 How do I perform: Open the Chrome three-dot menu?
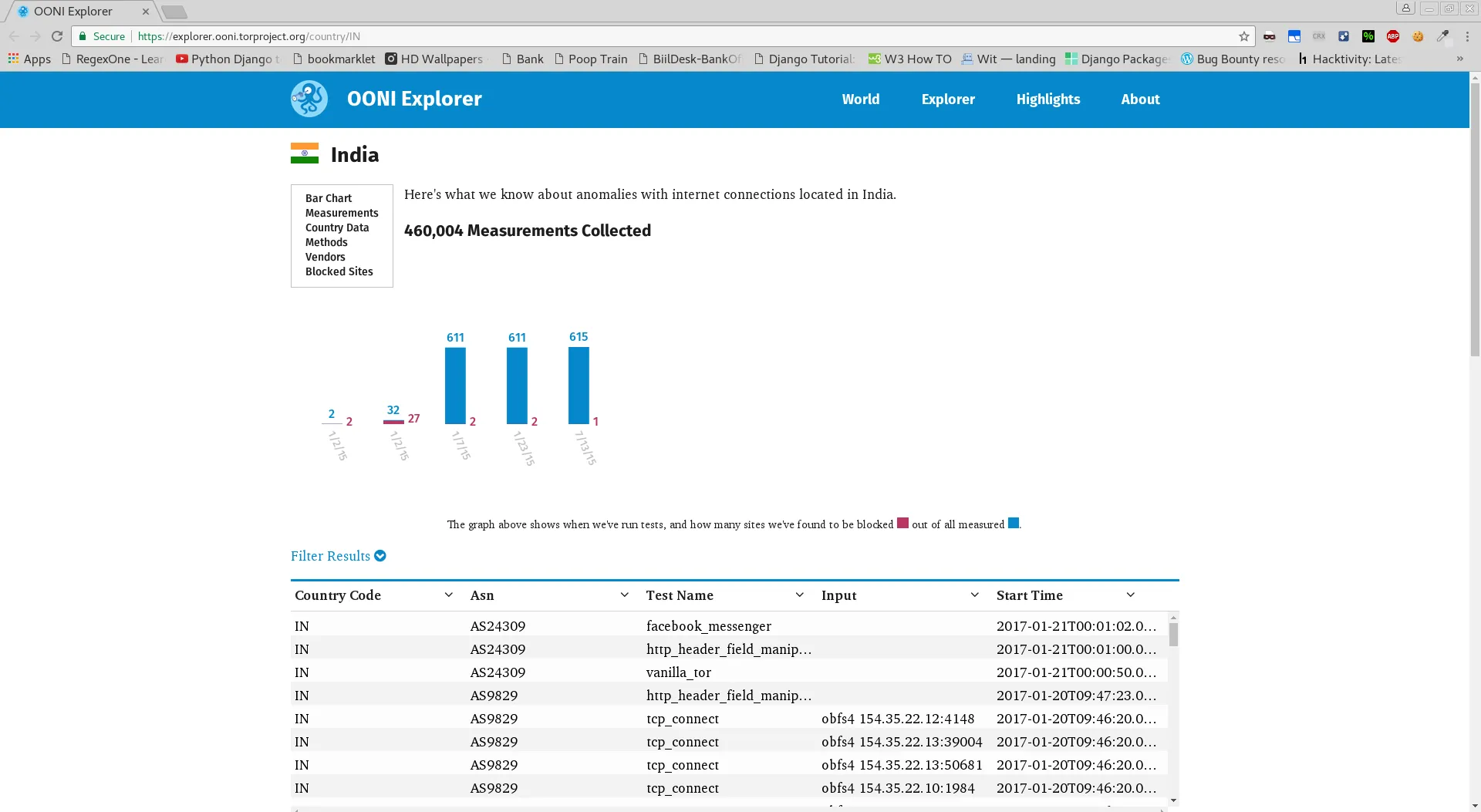pos(1467,36)
